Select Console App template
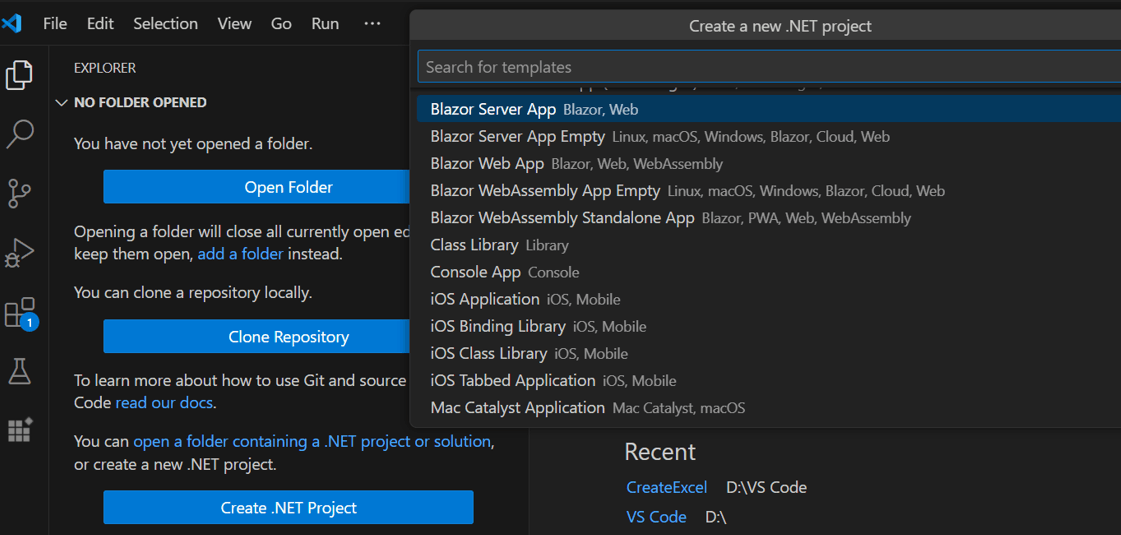 click(x=769, y=273)
